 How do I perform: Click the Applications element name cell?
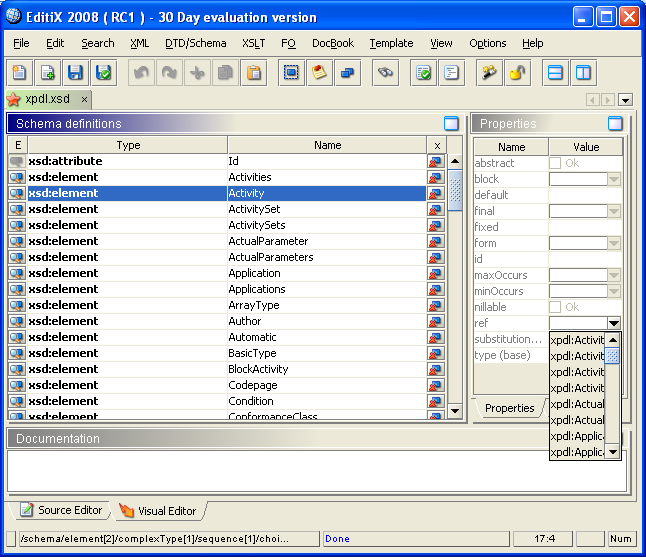pos(327,289)
